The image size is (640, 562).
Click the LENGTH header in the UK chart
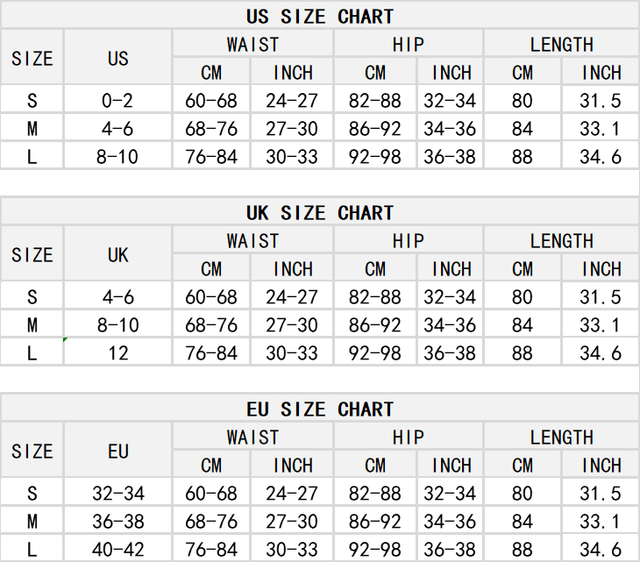pos(561,241)
